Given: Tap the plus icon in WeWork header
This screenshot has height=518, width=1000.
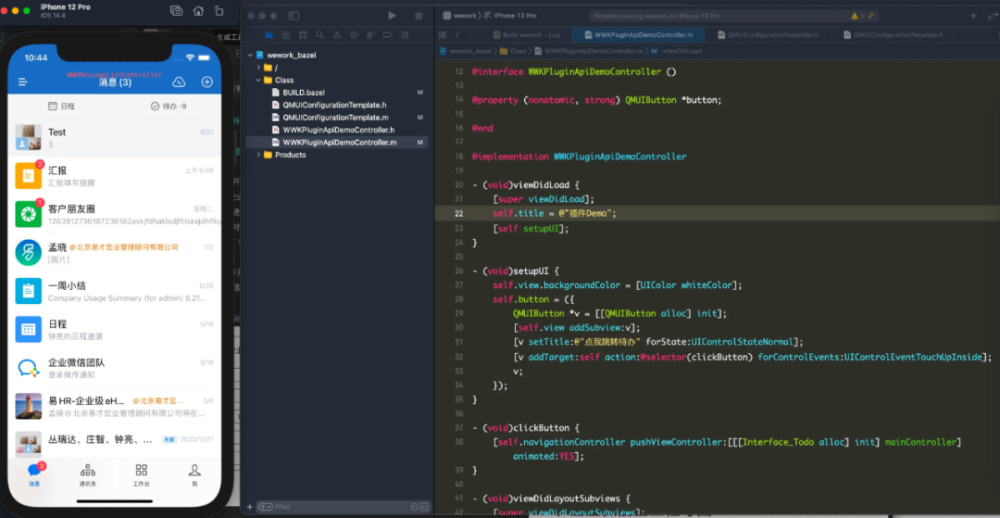Looking at the screenshot, I should pyautogui.click(x=207, y=82).
